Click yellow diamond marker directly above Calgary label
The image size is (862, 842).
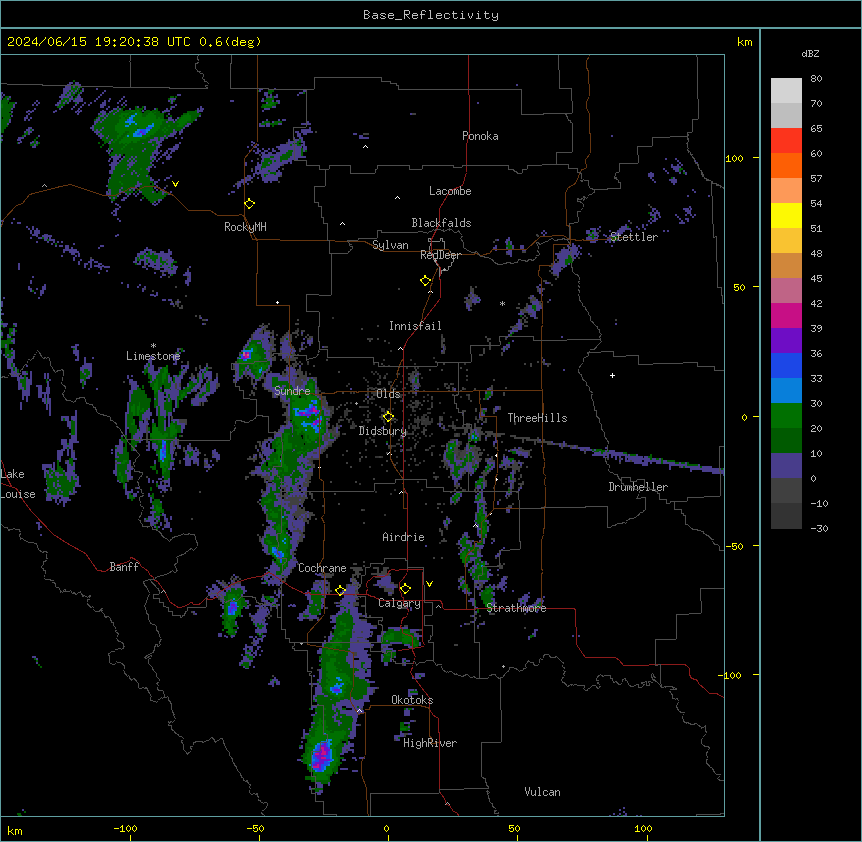point(405,589)
